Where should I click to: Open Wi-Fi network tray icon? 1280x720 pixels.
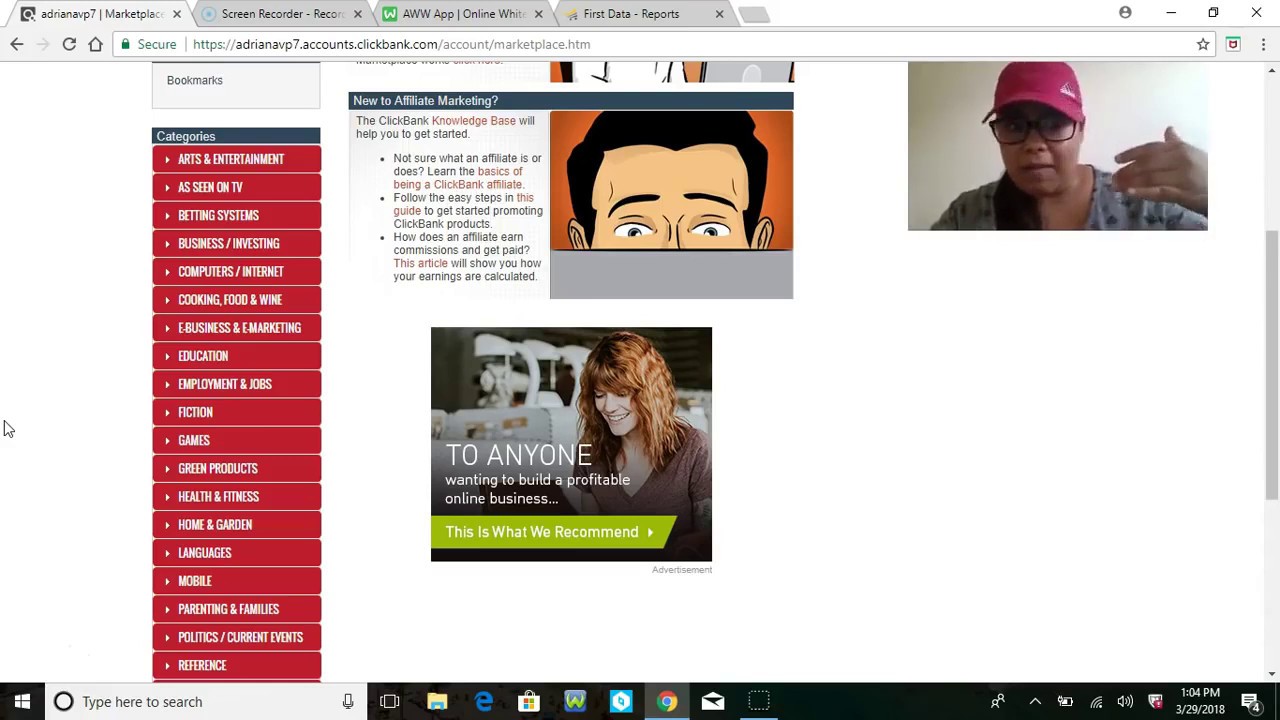1096,702
